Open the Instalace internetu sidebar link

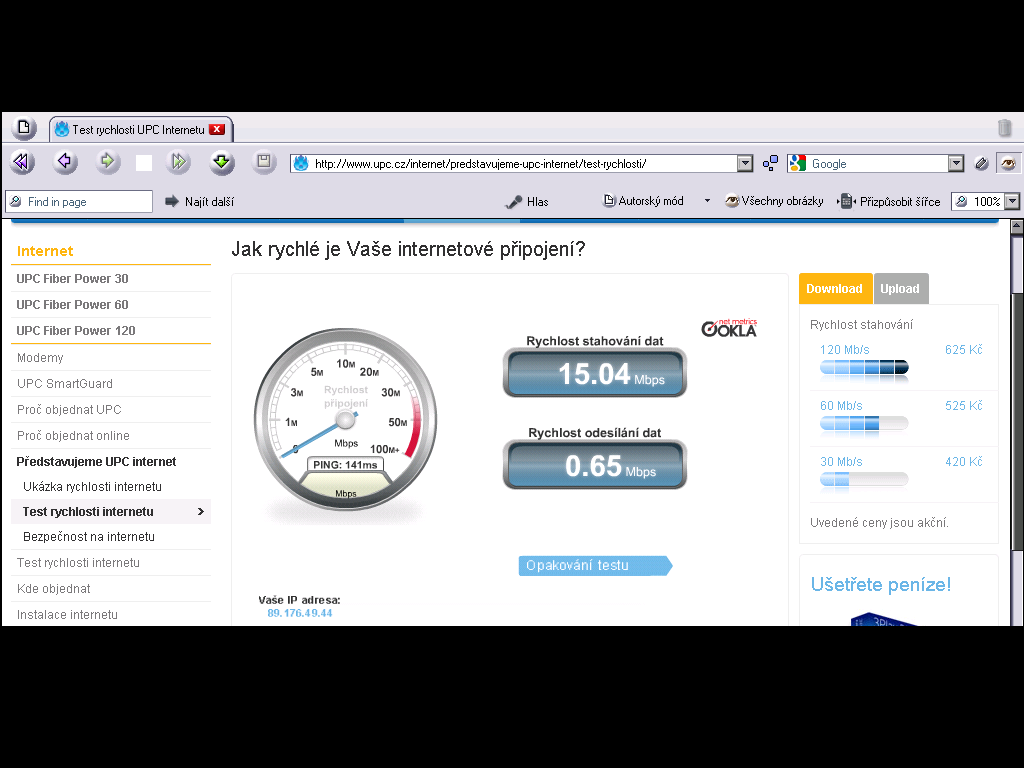(x=67, y=615)
